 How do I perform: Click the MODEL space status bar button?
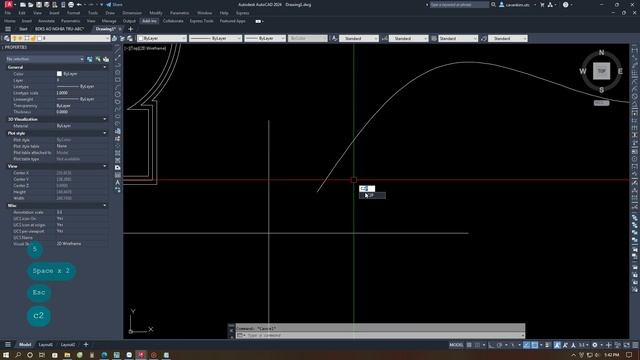(456, 345)
